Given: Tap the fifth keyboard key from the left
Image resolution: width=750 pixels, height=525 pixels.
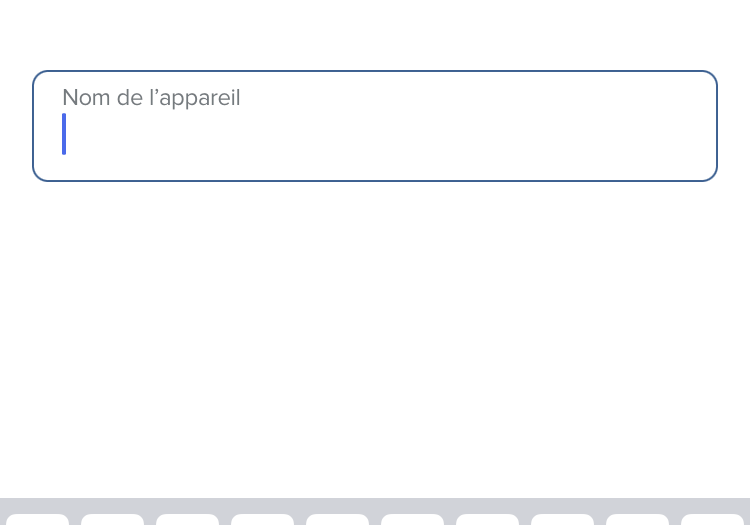Looking at the screenshot, I should point(337,520).
